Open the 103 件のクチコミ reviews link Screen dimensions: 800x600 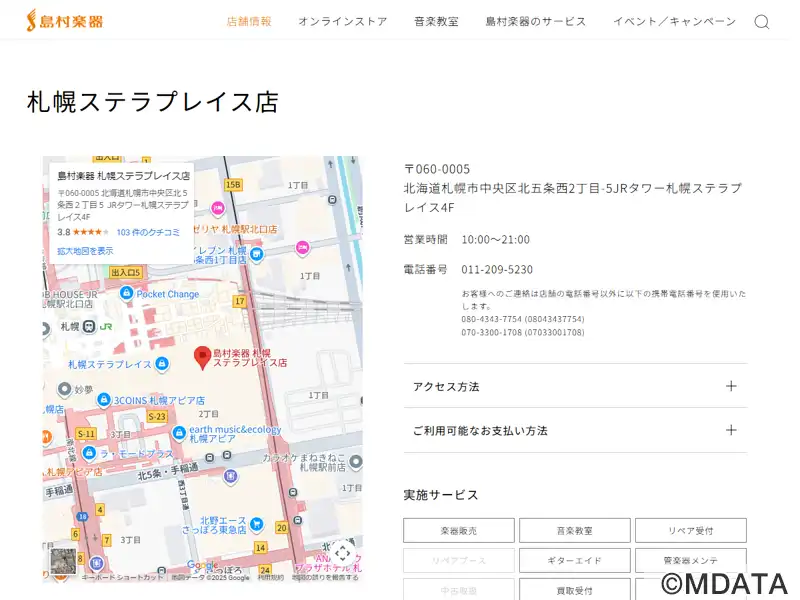(x=148, y=232)
